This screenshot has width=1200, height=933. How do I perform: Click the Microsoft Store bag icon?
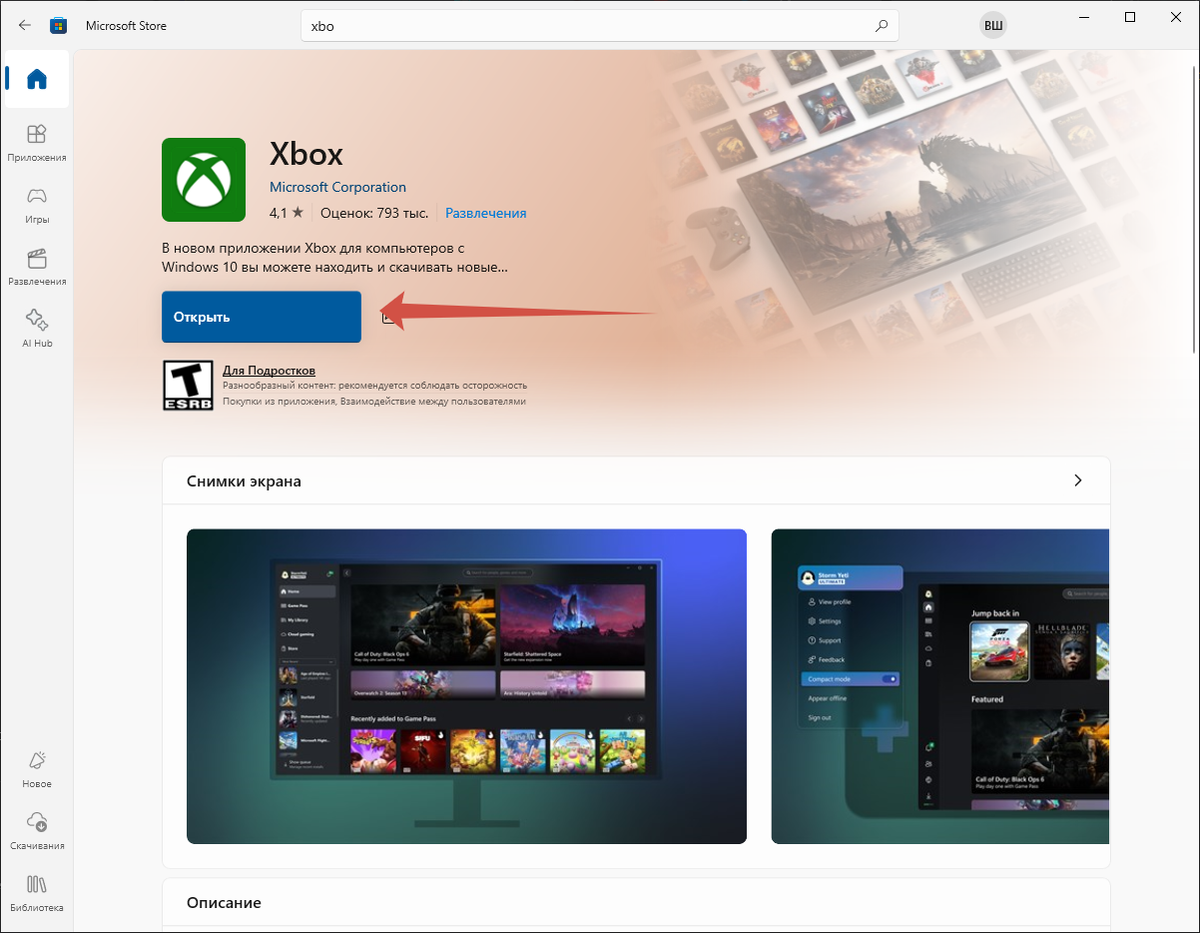click(x=58, y=25)
